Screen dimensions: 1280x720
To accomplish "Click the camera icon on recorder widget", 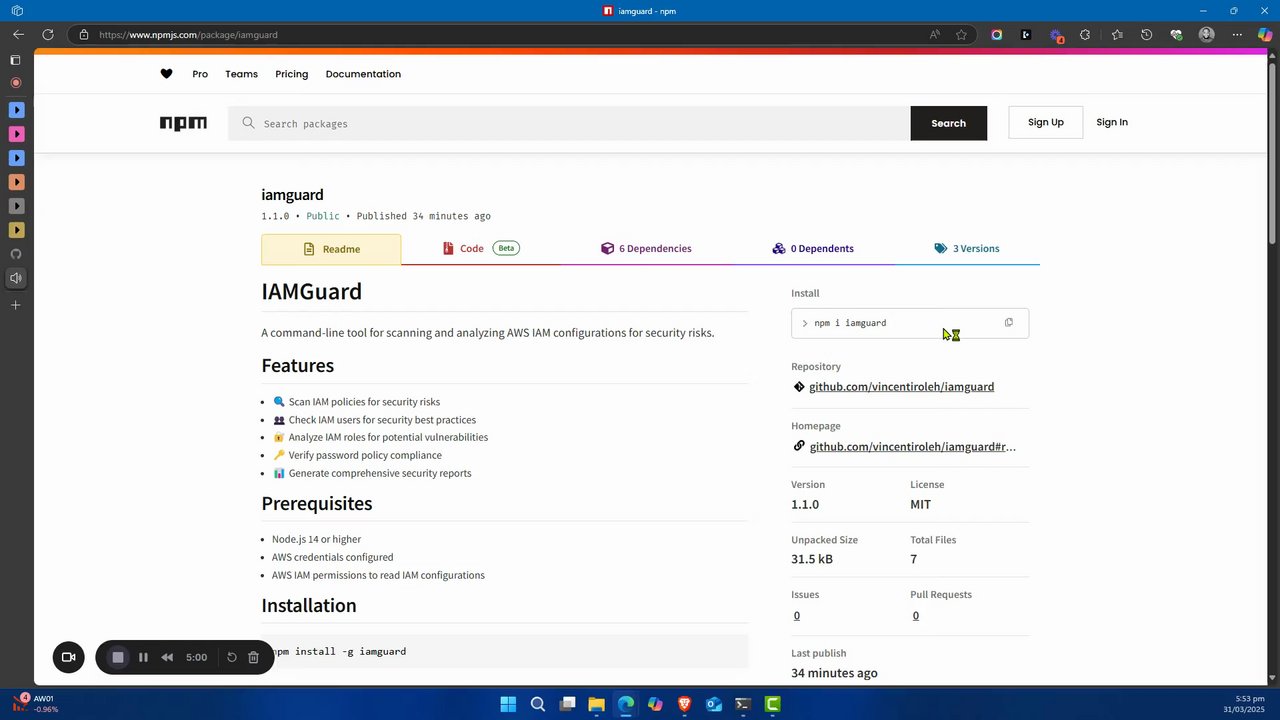I will (69, 657).
